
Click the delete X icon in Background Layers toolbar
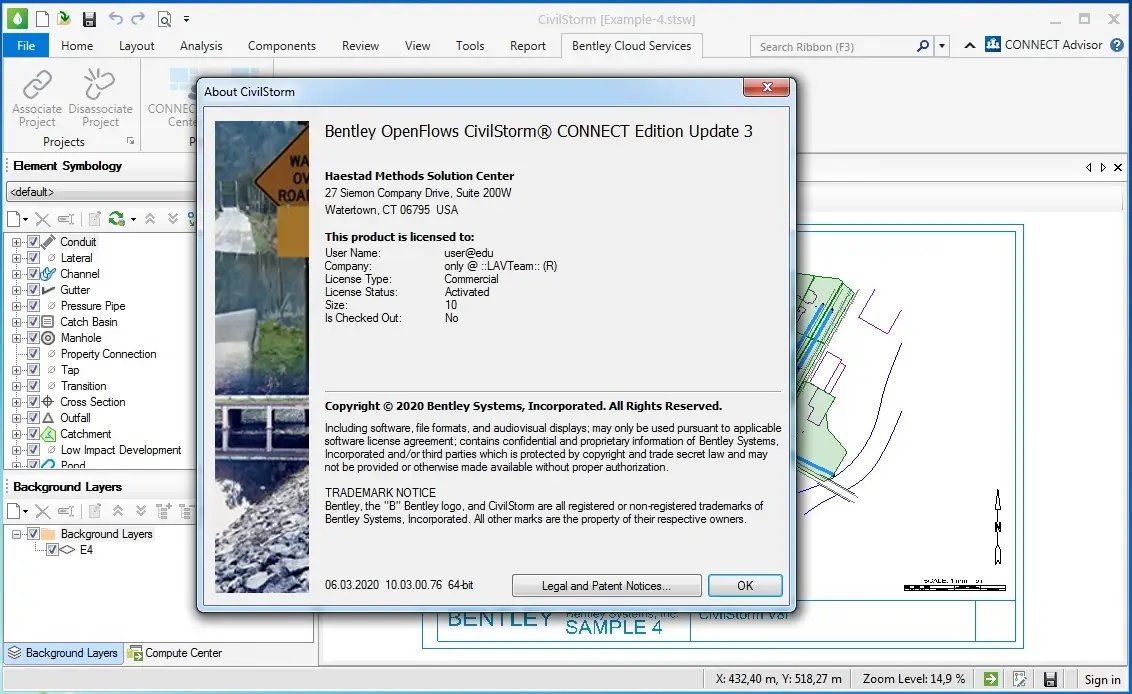[43, 511]
